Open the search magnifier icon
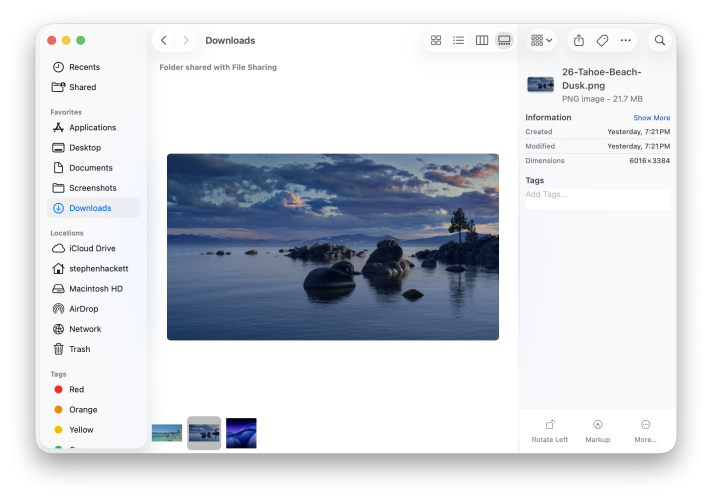This screenshot has height=500, width=712. pos(659,40)
